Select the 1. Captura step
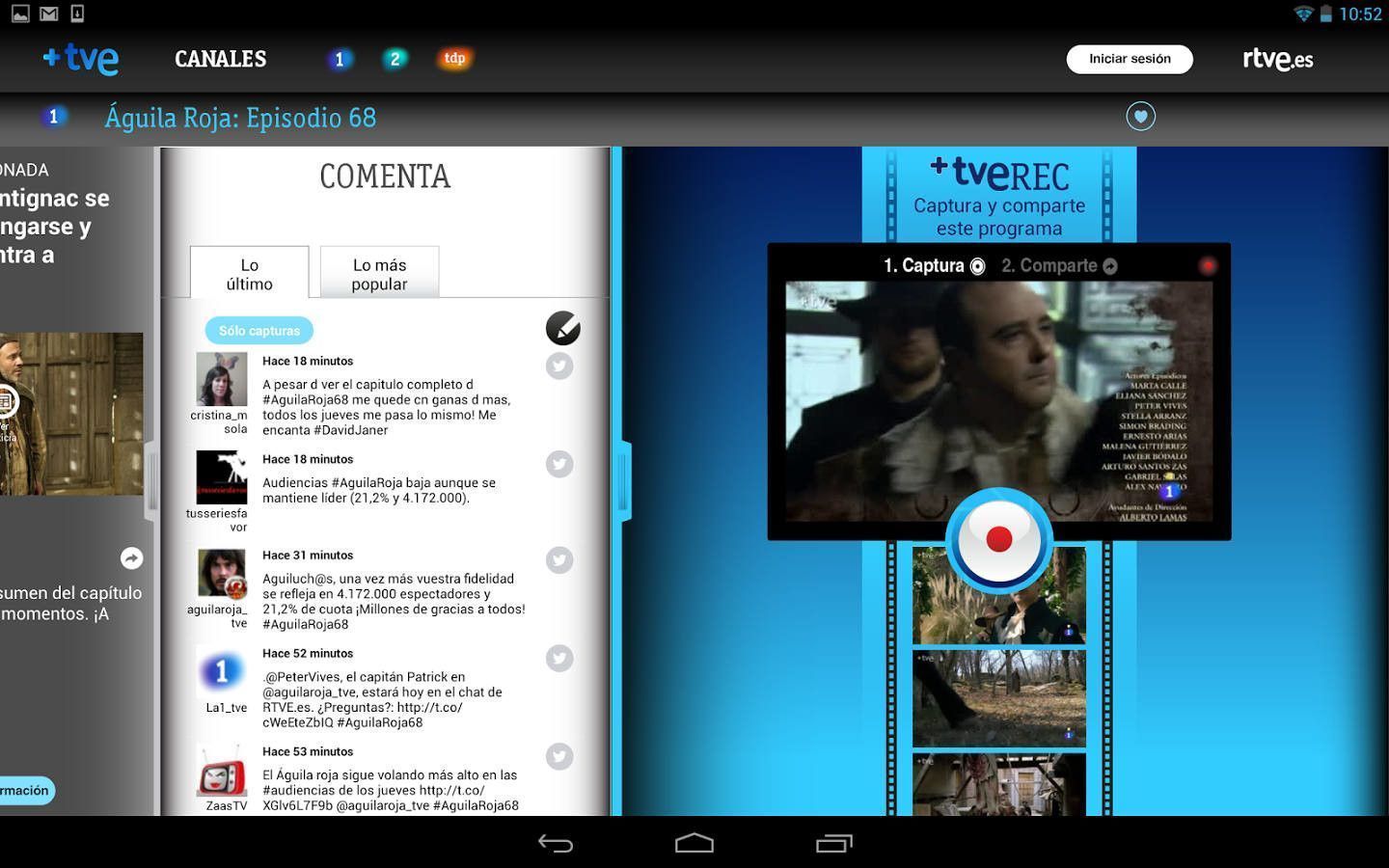Viewport: 1389px width, 868px height. point(934,265)
